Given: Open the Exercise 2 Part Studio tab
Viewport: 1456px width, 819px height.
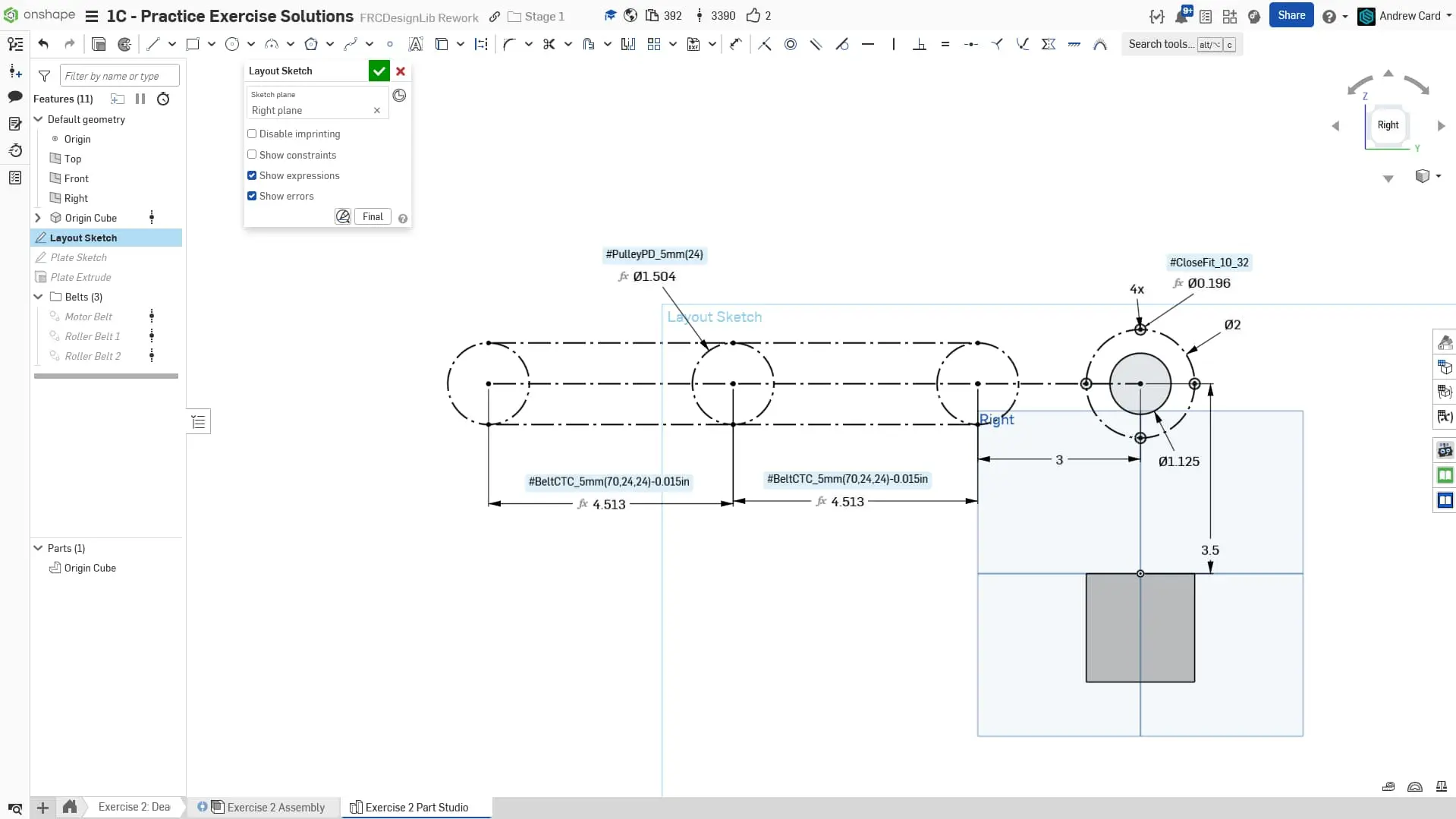Looking at the screenshot, I should 416,807.
